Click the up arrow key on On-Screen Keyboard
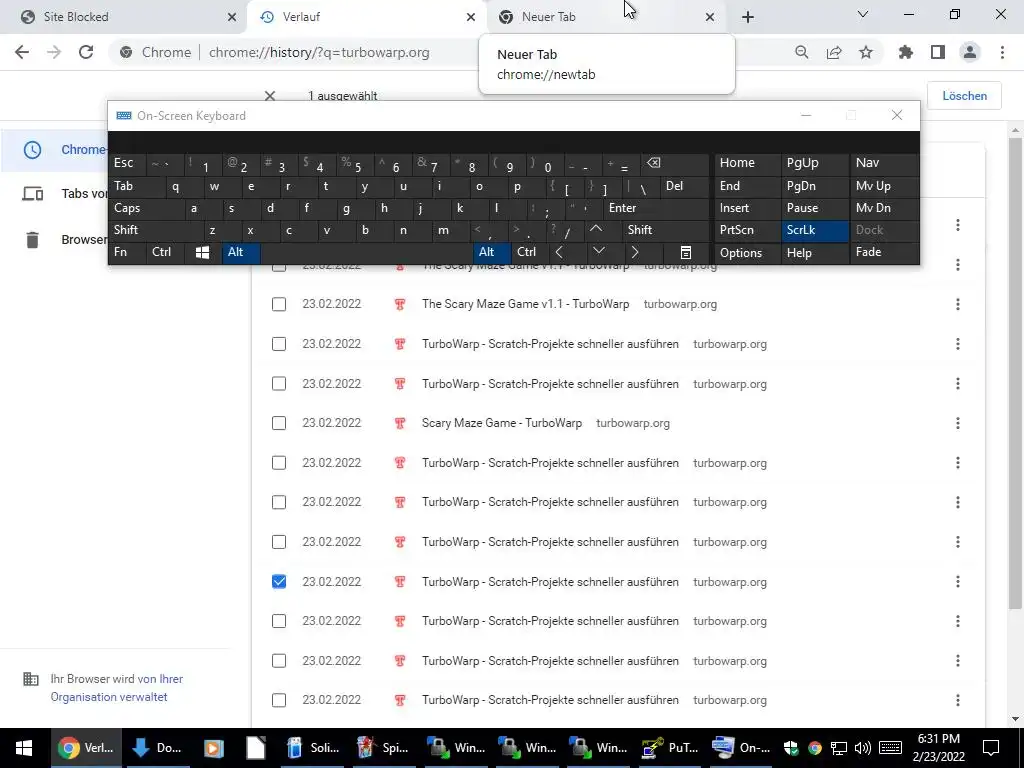 [x=596, y=229]
